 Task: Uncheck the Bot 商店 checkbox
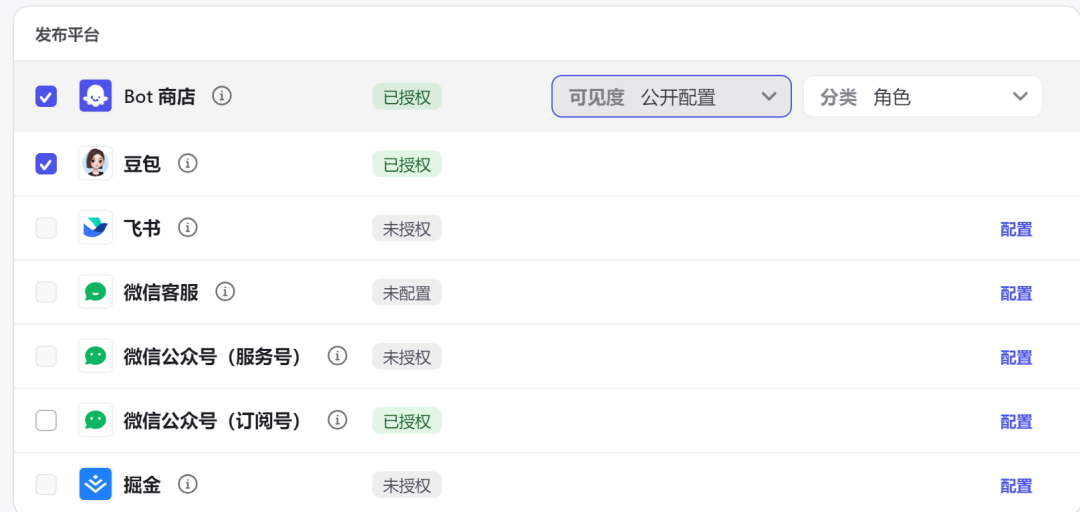[x=46, y=97]
